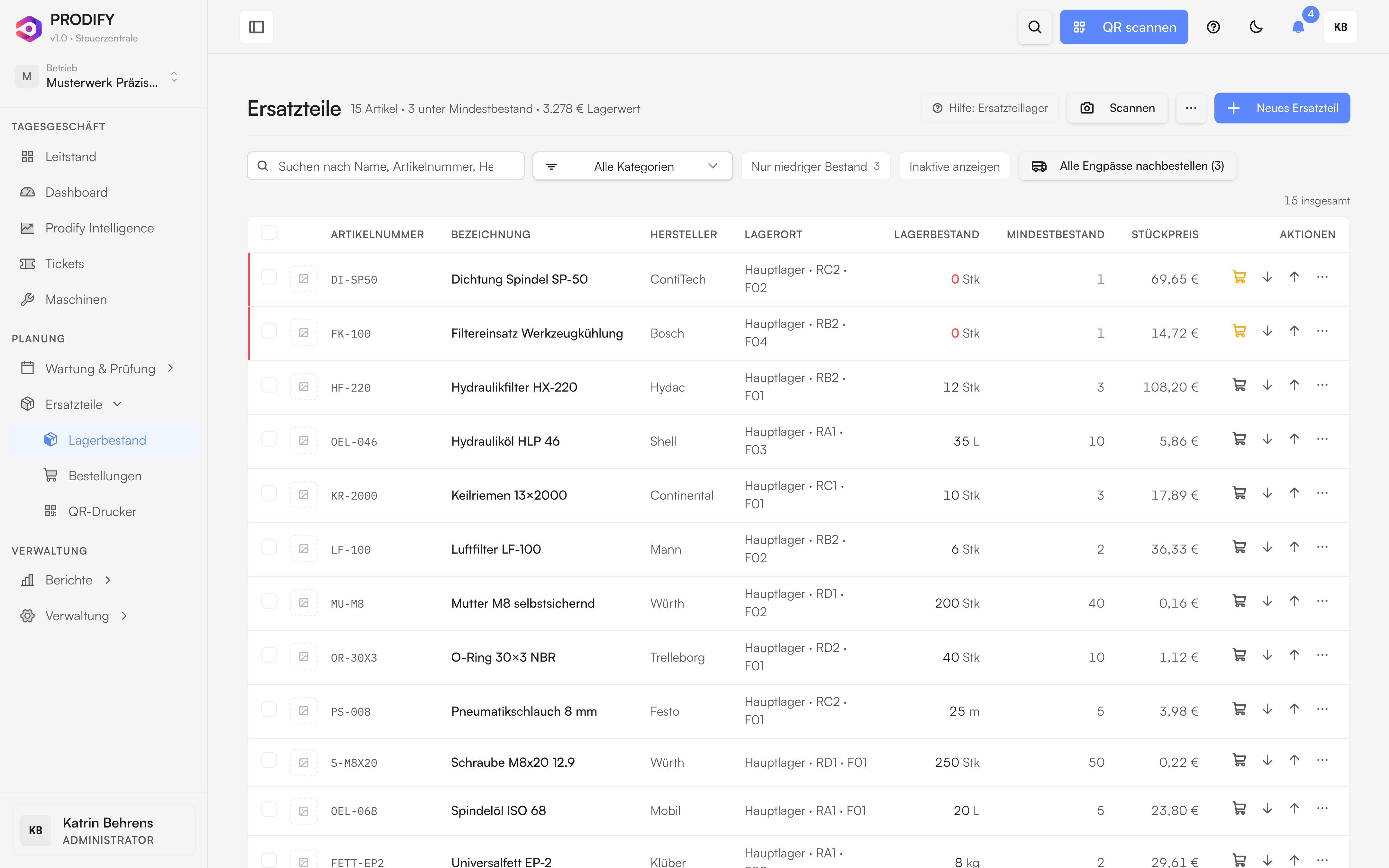Viewport: 1389px width, 868px height.
Task: Check the OEL-068 row checkbox
Action: pos(268,809)
